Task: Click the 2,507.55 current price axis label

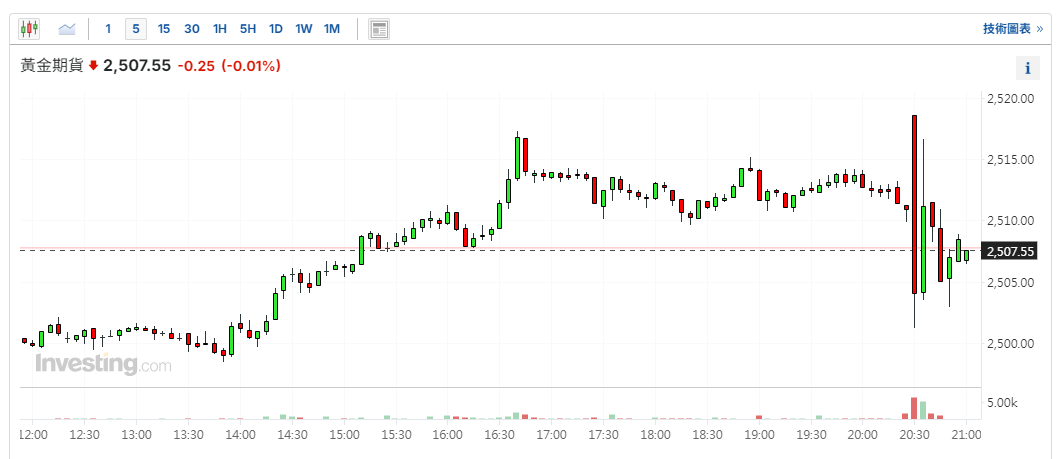Action: click(1009, 251)
